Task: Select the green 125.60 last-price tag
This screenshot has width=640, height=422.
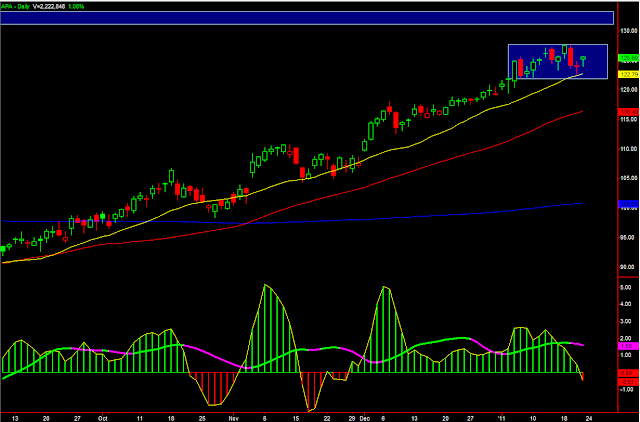Action: tap(629, 58)
